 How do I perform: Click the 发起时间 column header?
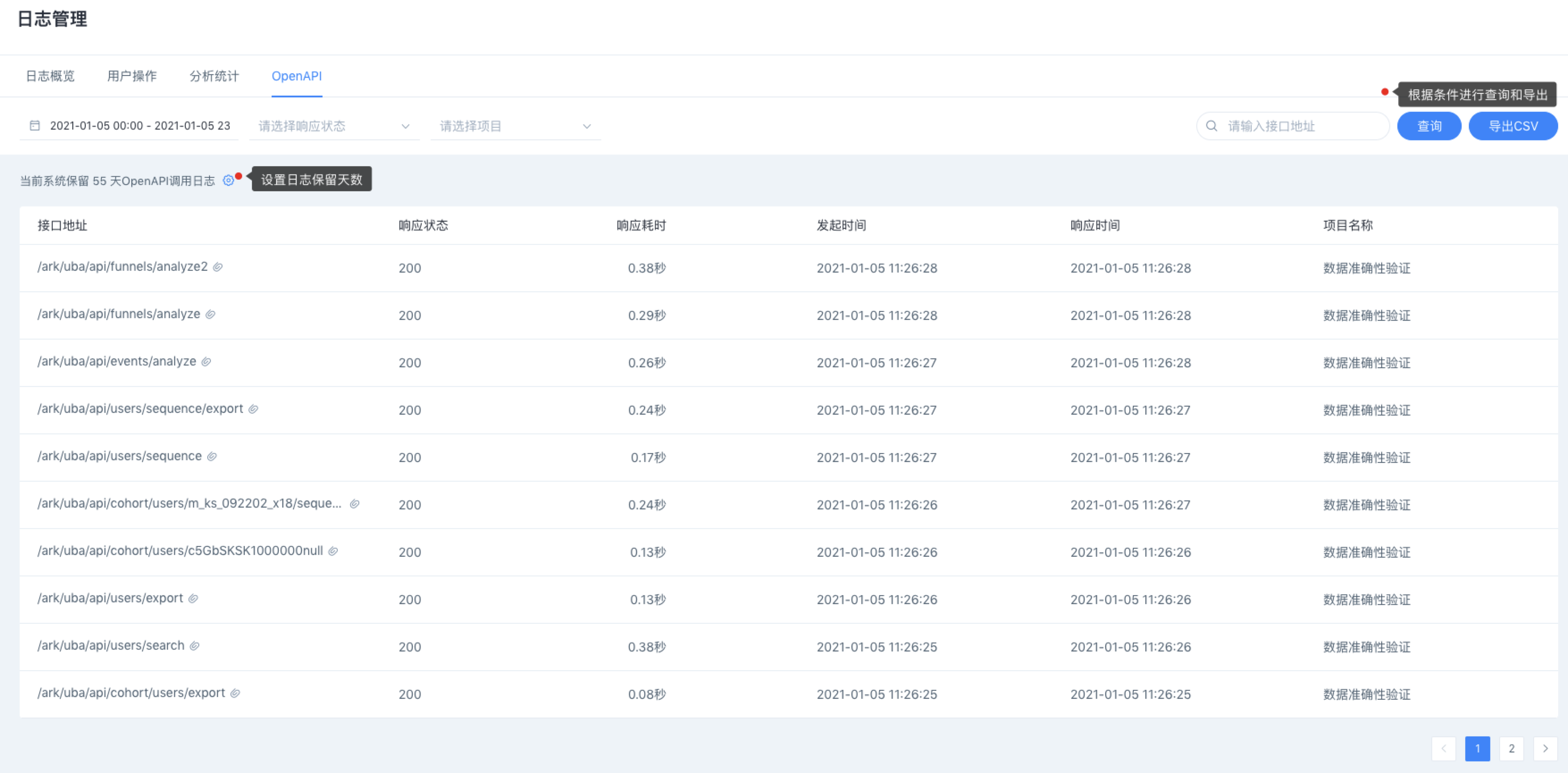click(841, 225)
